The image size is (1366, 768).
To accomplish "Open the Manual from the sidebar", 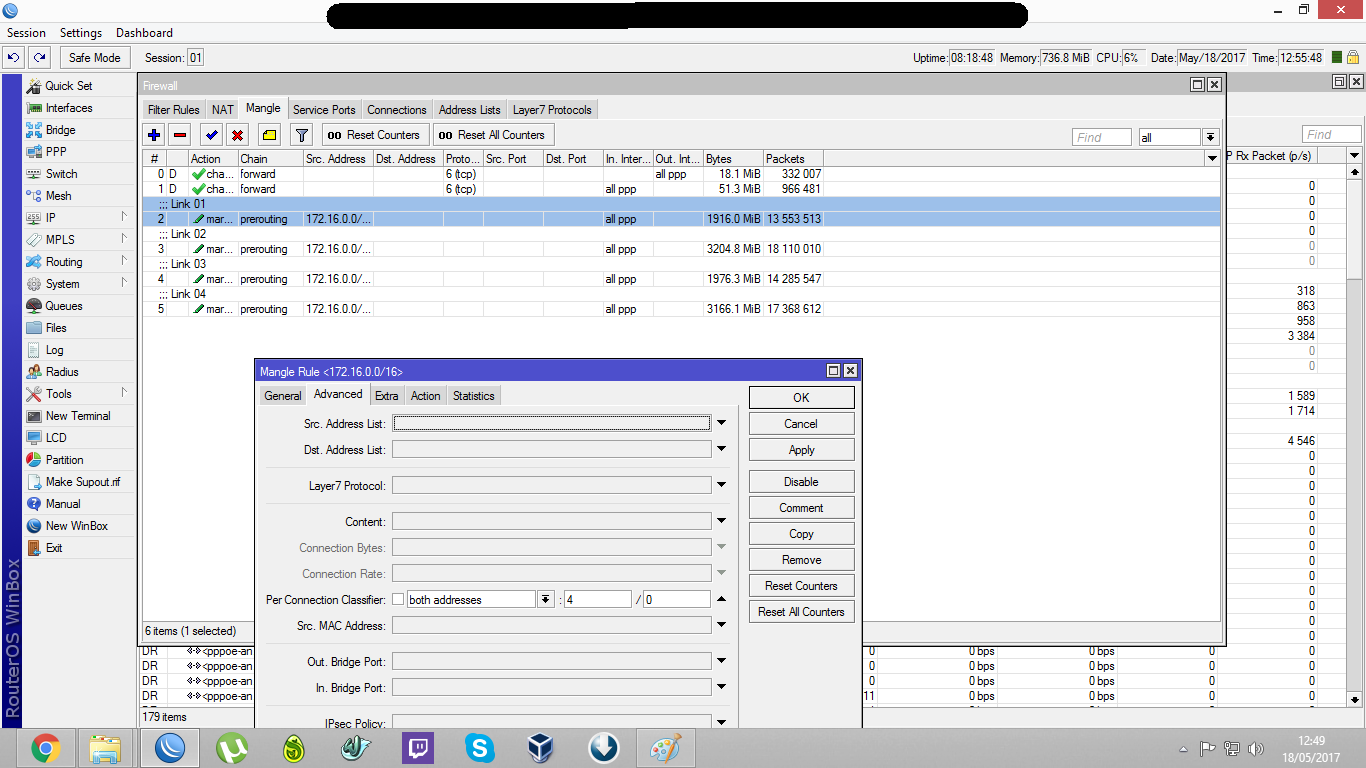I will click(x=63, y=504).
